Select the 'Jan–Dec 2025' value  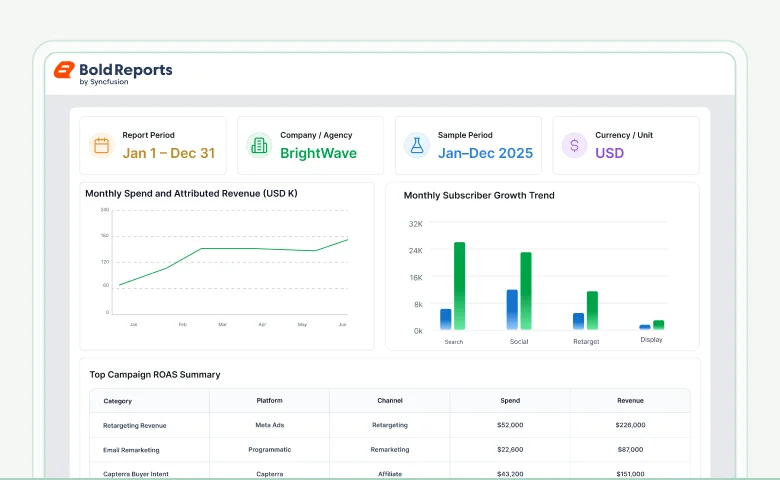tap(486, 153)
